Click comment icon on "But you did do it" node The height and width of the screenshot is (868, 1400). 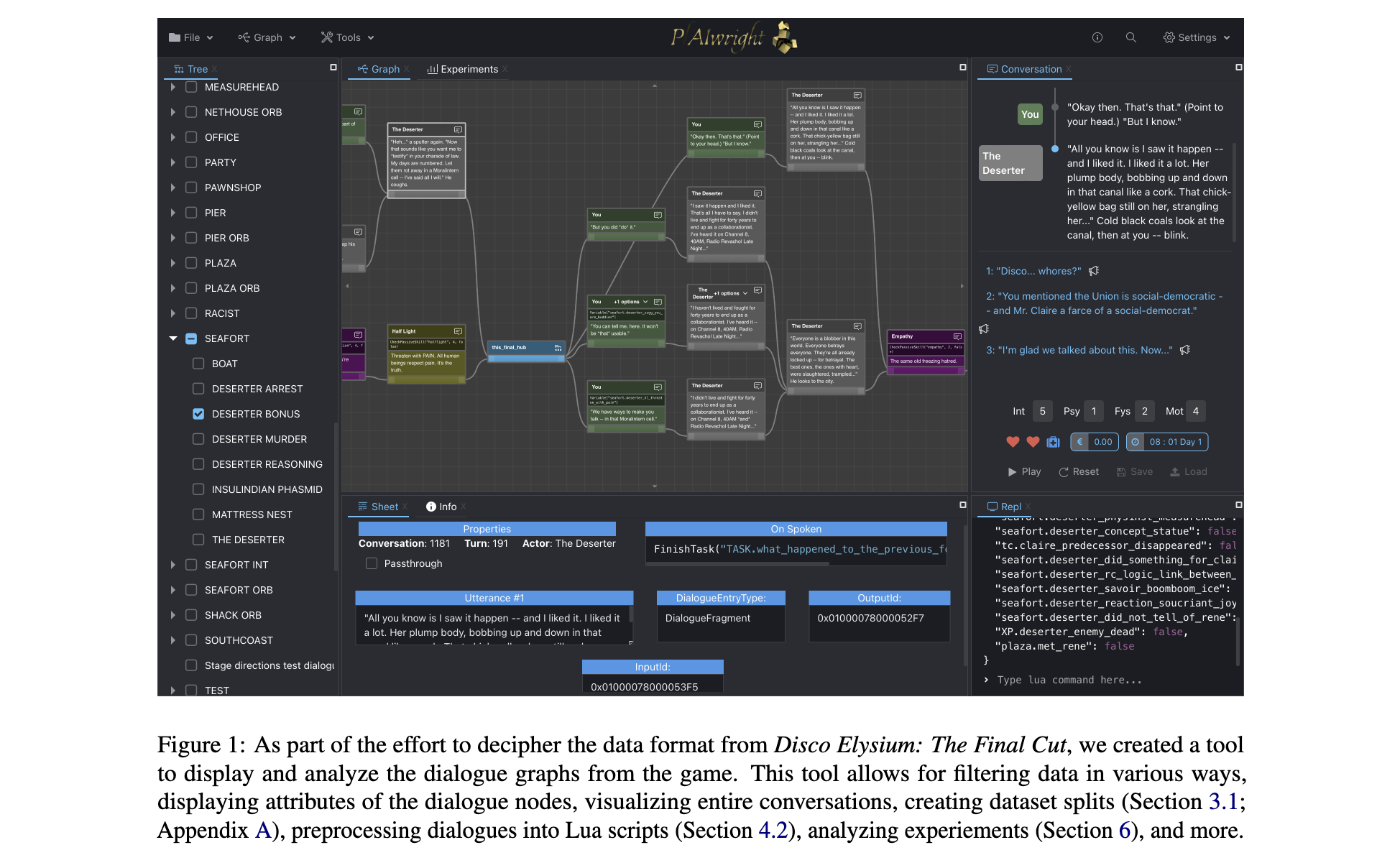(658, 215)
